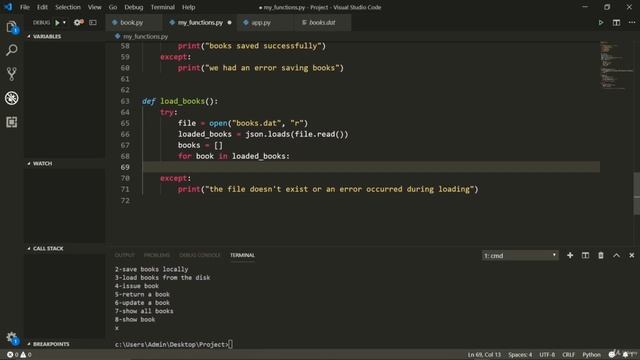
Task: Select the TERMINAL panel tab
Action: tap(242, 255)
